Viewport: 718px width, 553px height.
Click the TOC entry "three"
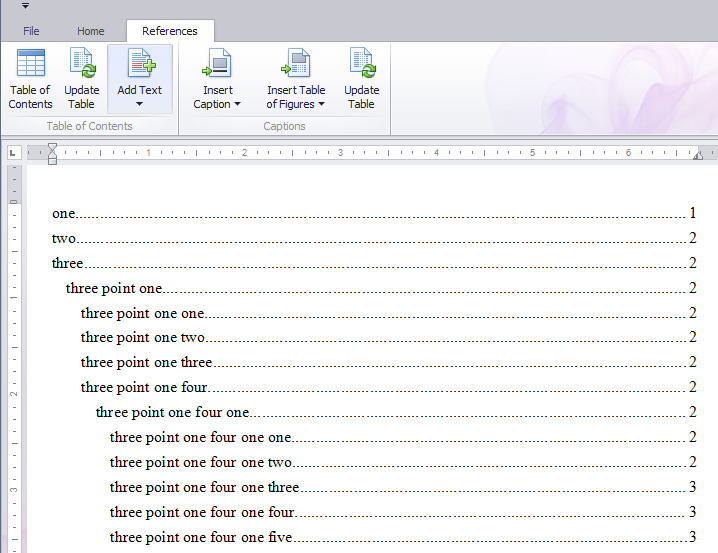(67, 263)
